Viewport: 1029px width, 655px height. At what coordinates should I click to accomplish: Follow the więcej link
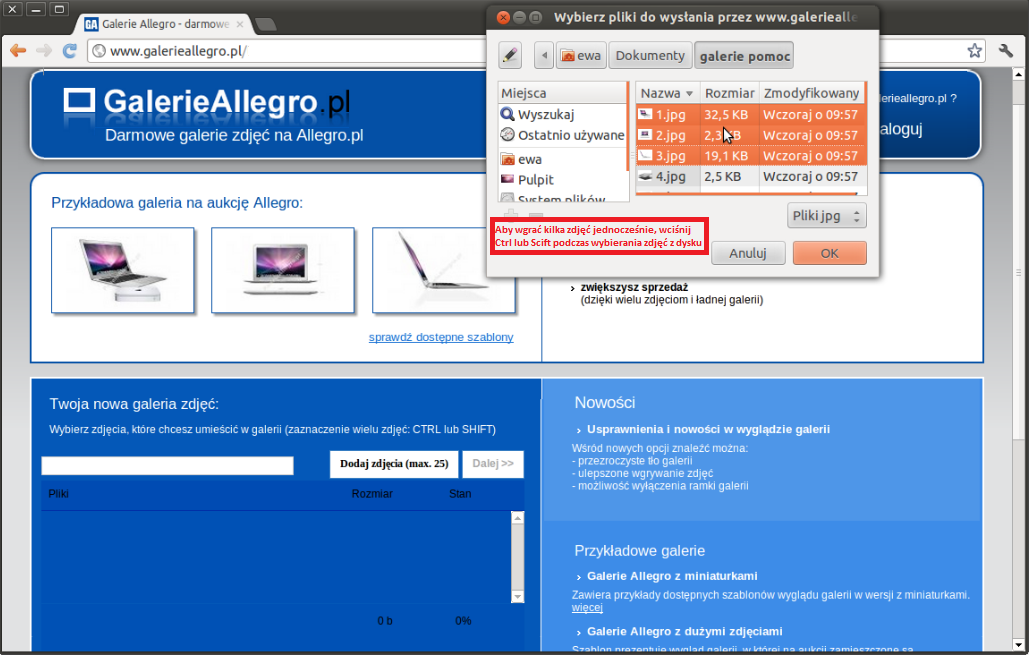(587, 608)
